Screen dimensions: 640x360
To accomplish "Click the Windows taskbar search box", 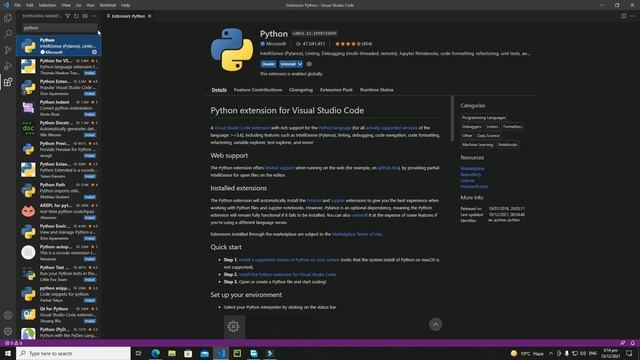I will [73, 353].
